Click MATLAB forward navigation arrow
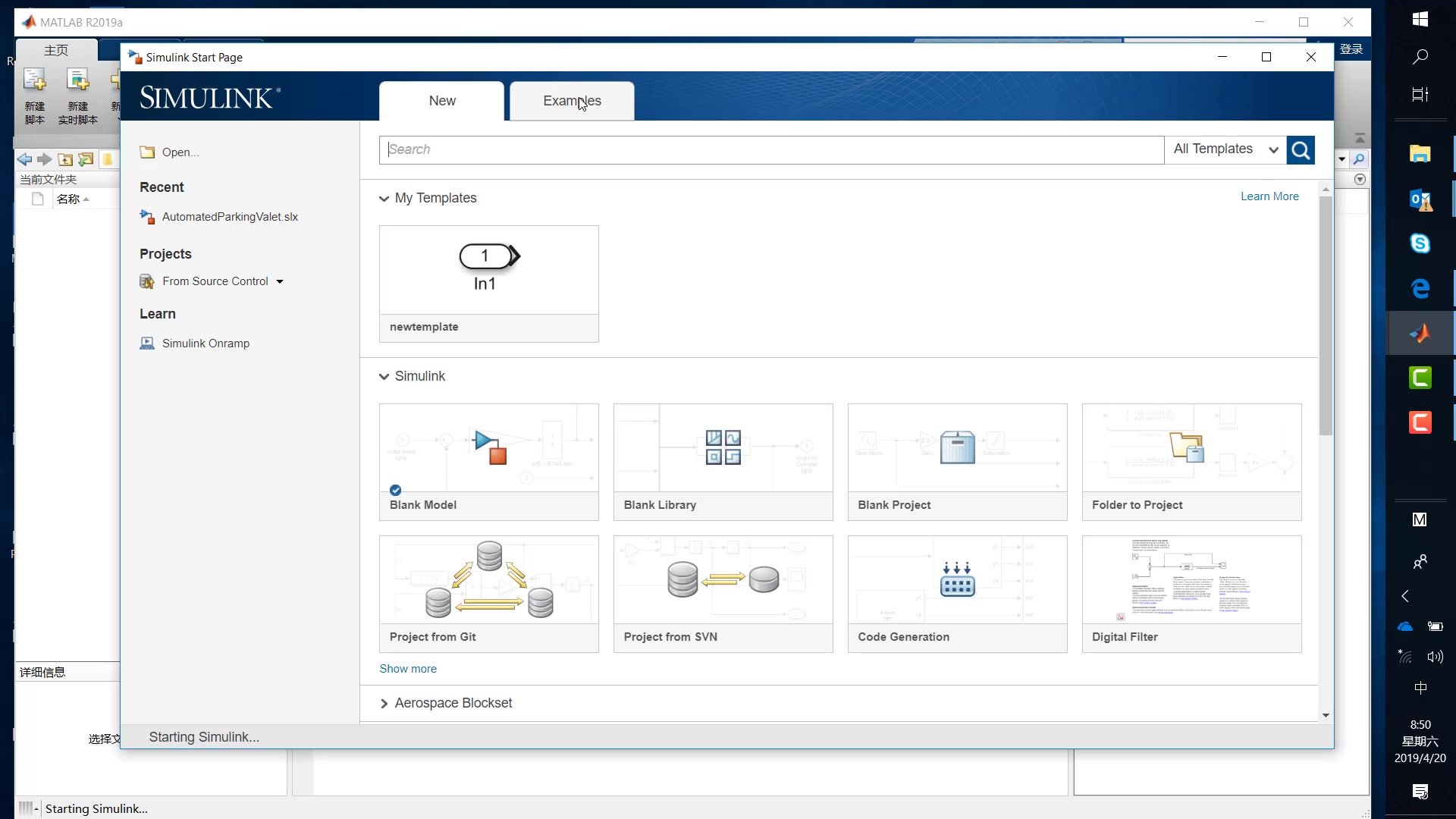The image size is (1456, 819). click(45, 159)
